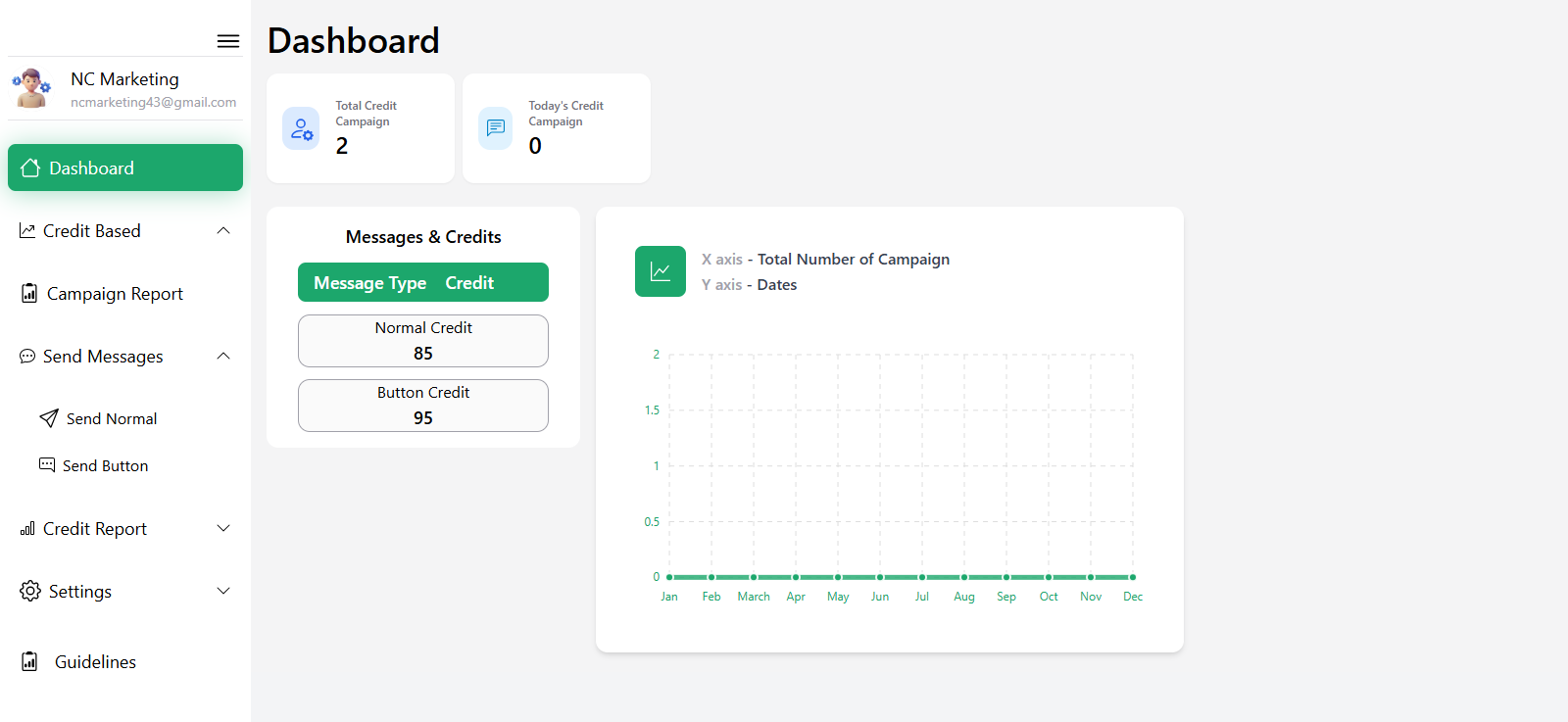Click the Settings gear icon
Image resolution: width=1568 pixels, height=722 pixels.
coord(30,591)
